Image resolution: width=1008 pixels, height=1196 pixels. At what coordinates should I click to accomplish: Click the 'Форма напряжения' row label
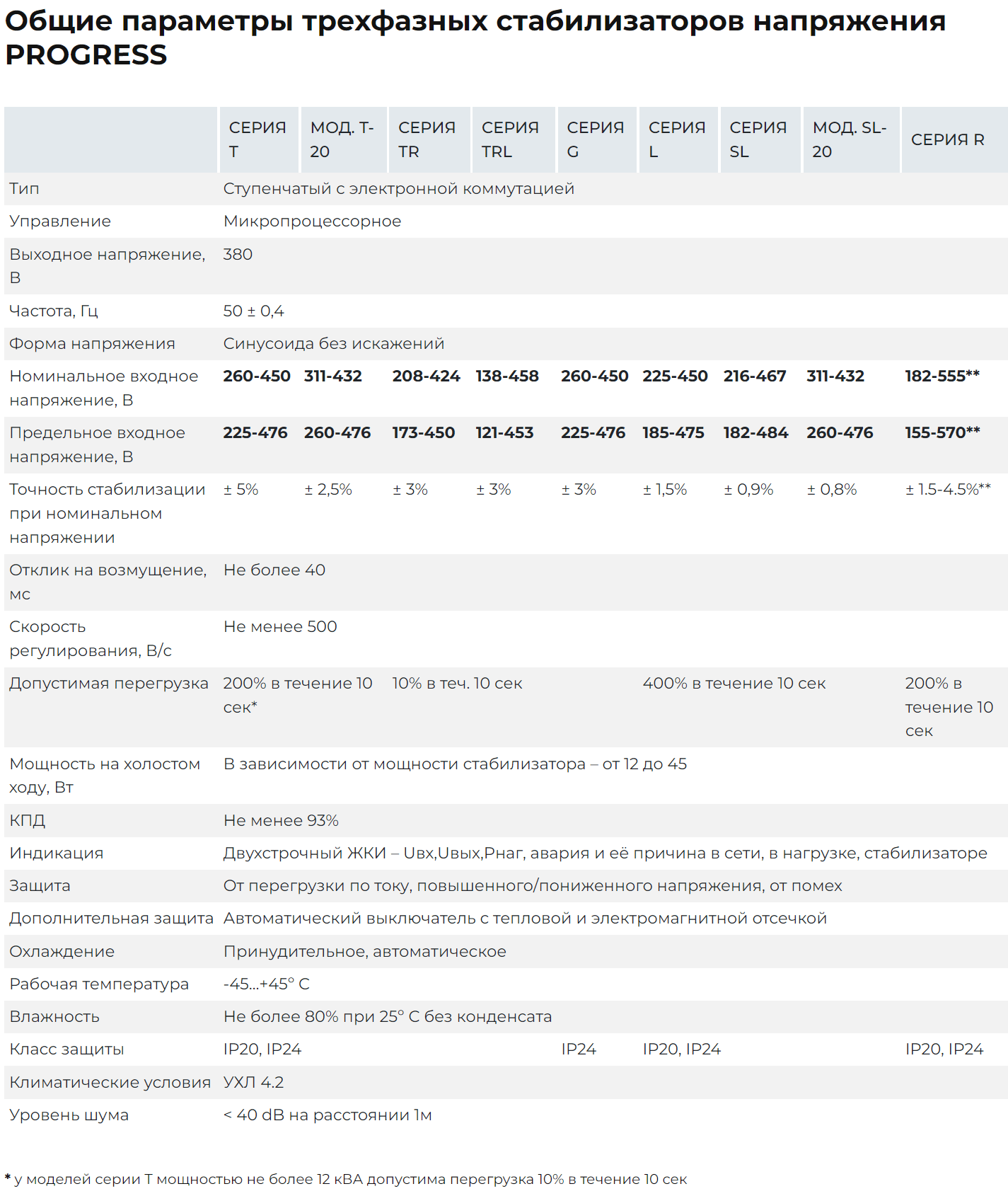[x=92, y=344]
